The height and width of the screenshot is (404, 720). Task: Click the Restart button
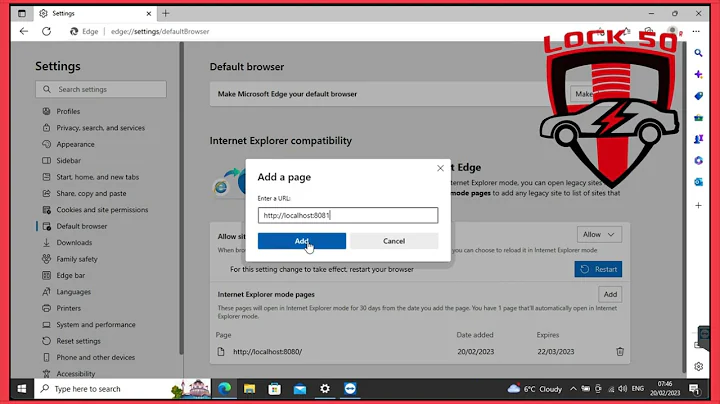pos(598,269)
